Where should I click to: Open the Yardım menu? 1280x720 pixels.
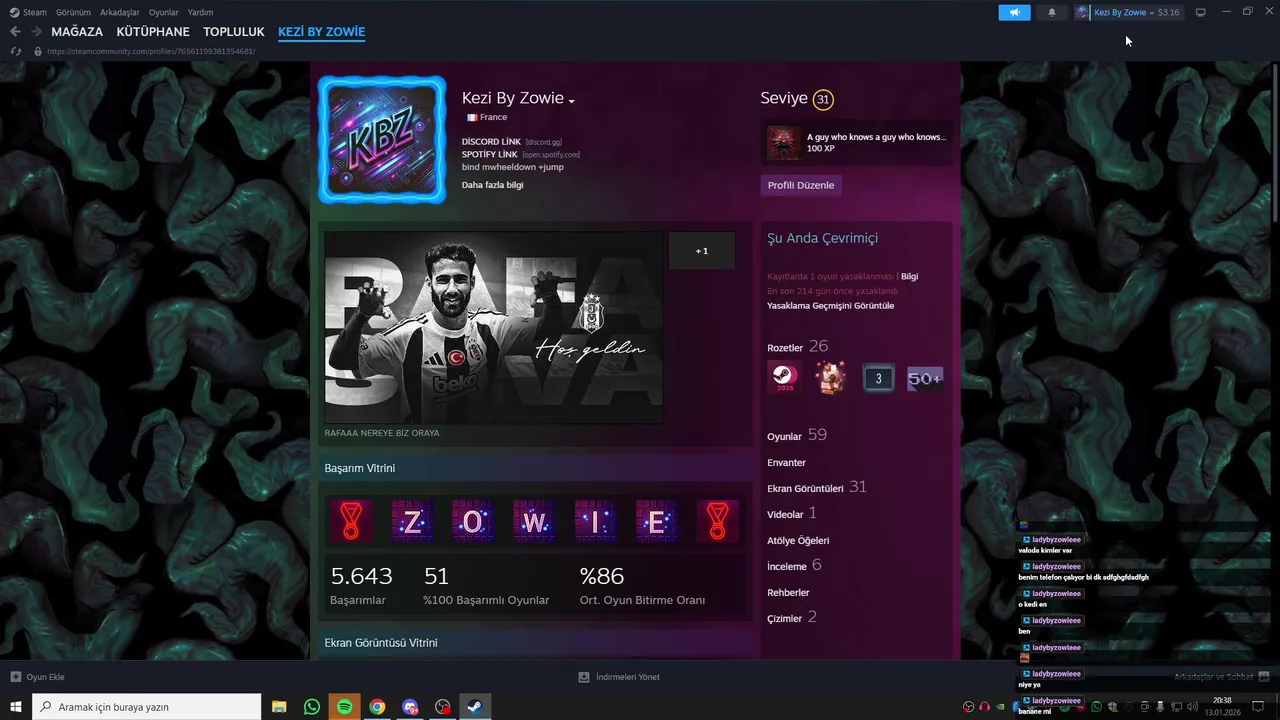tap(200, 12)
